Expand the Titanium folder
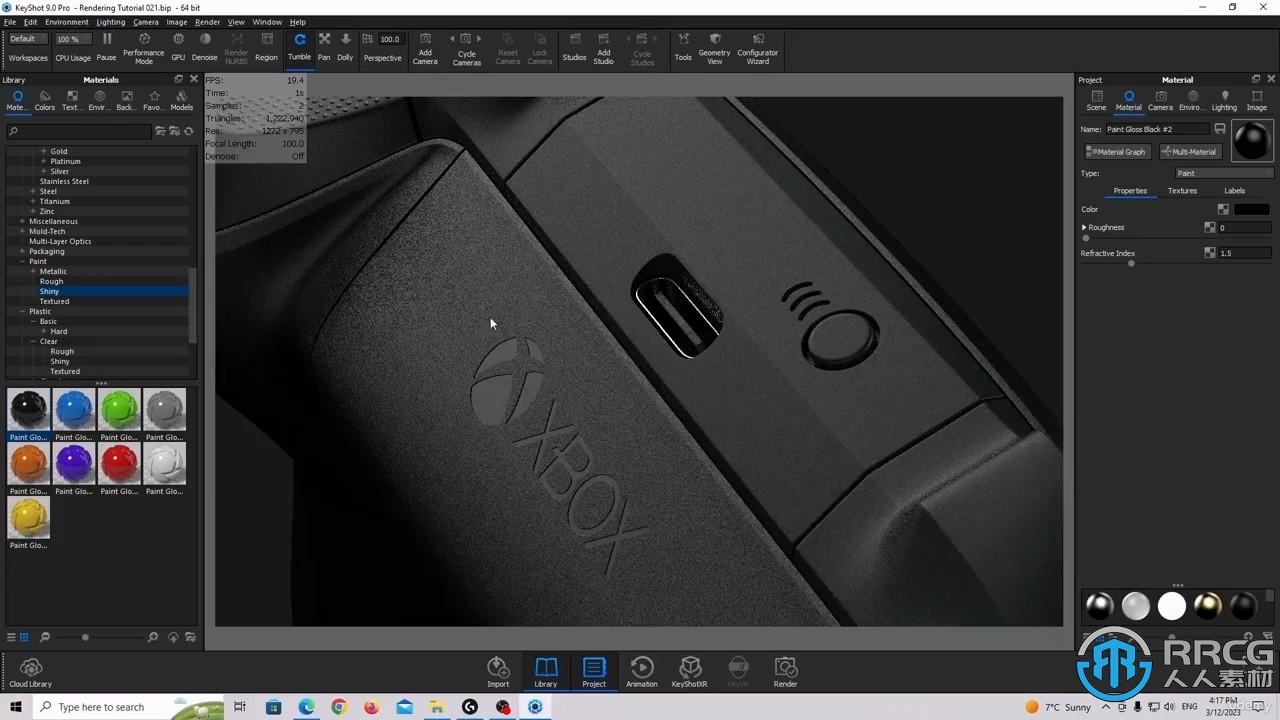Screen dimensions: 1280x720 click(x=33, y=201)
